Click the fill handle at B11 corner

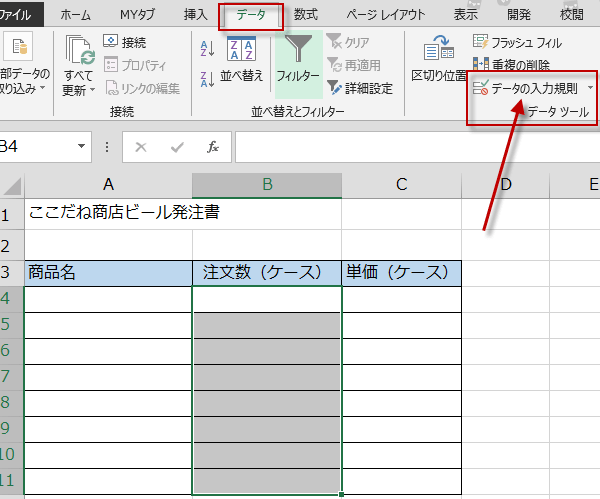[x=341, y=494]
